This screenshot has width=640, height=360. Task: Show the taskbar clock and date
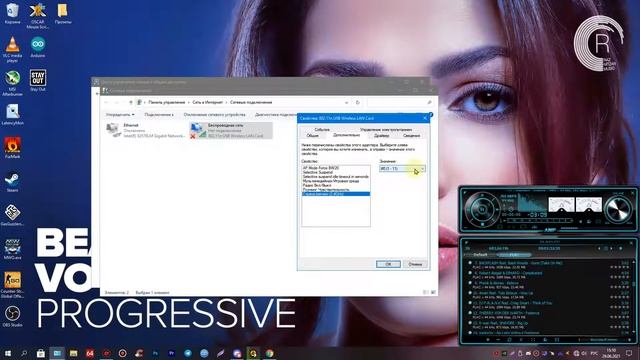click(611, 353)
